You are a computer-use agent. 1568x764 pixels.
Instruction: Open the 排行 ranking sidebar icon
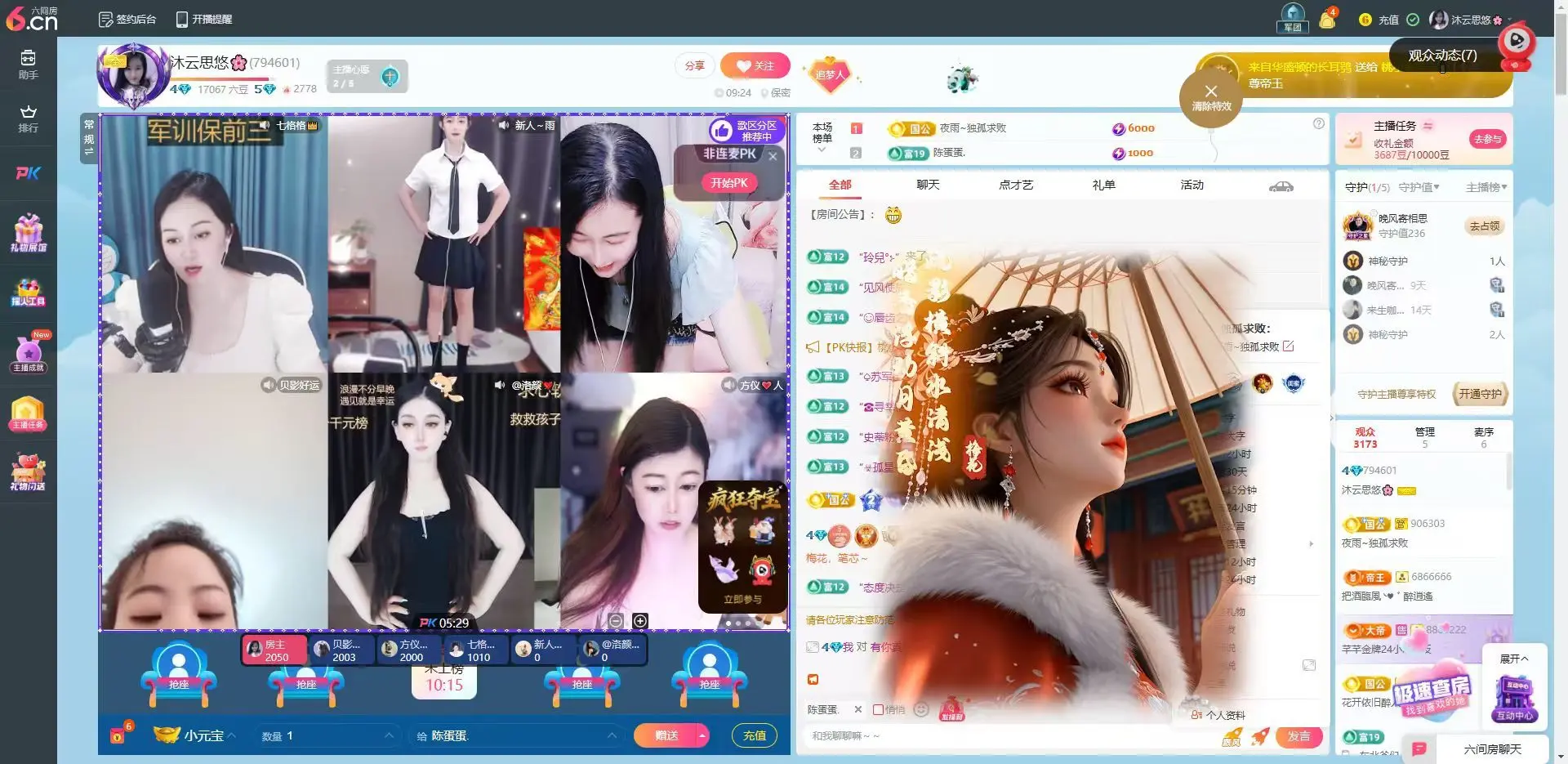coord(28,118)
